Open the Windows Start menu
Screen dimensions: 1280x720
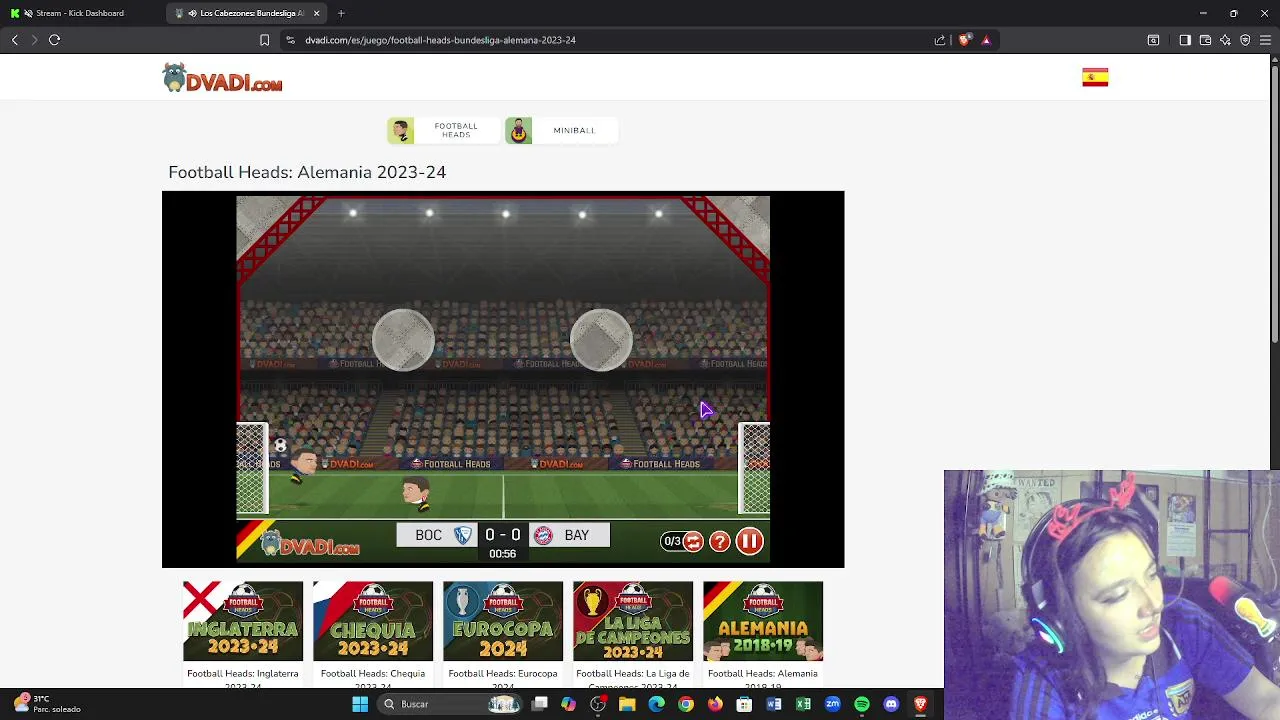[x=360, y=704]
